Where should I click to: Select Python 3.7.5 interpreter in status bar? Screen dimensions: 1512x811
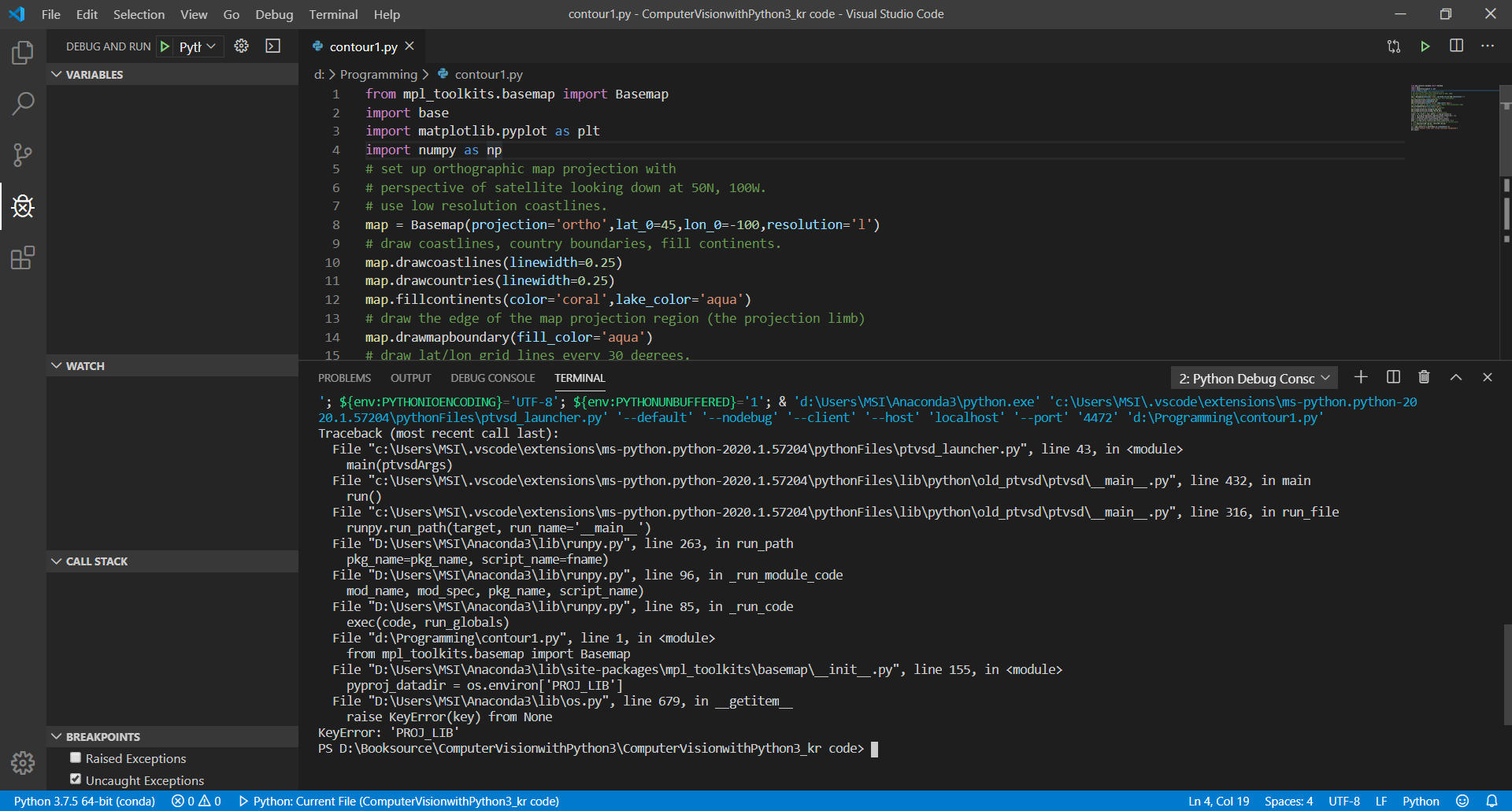84,801
